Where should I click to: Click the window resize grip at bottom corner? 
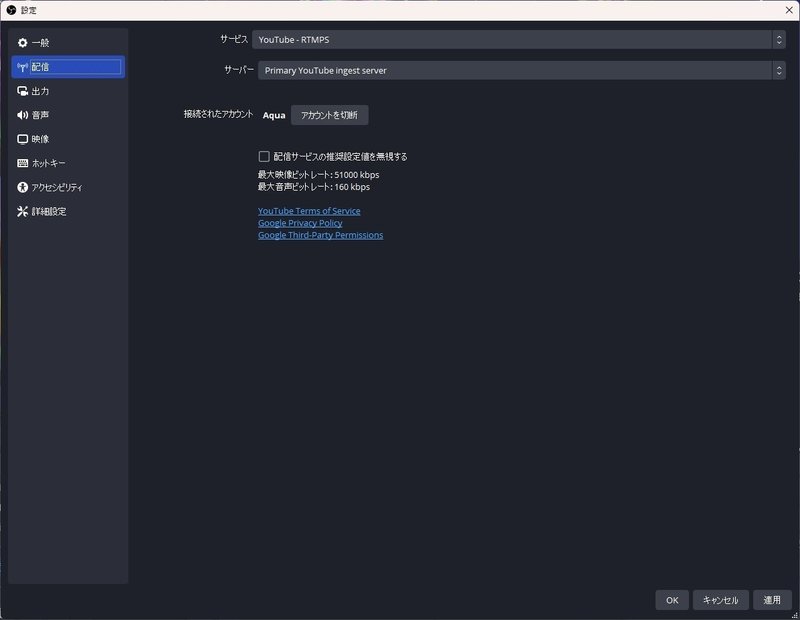(x=794, y=615)
